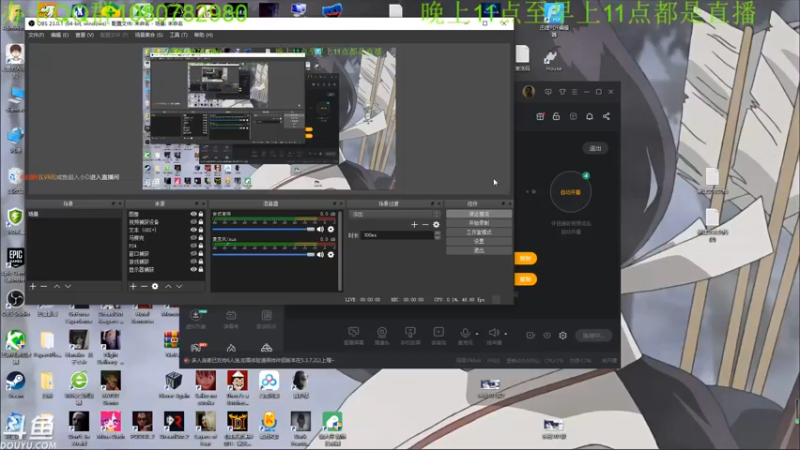Open the gift calendar icon in Douyu companion toolbar
This screenshot has width=800, height=450.
540,116
